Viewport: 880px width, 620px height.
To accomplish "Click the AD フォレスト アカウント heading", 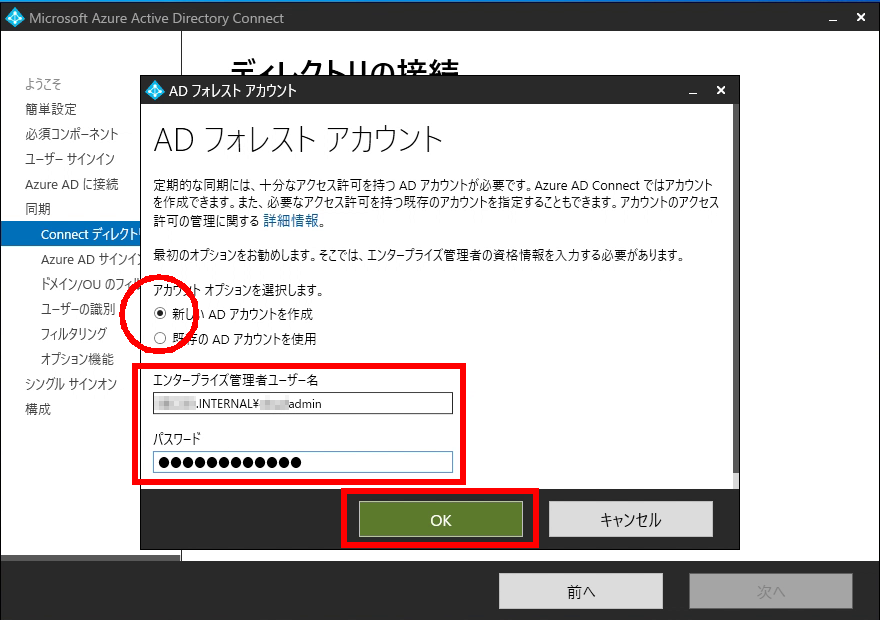I will coord(298,140).
